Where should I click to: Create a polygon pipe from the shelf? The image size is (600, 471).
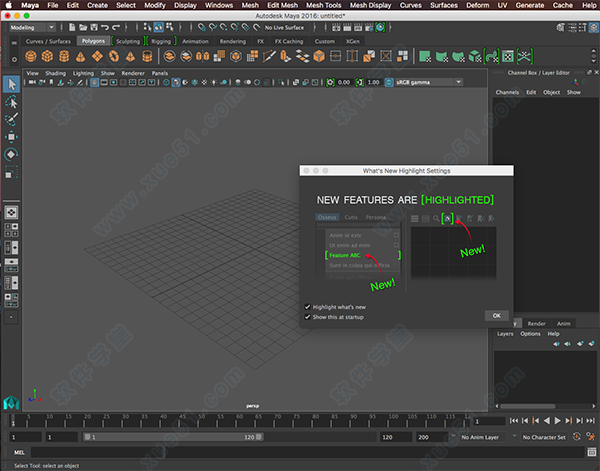[147, 56]
